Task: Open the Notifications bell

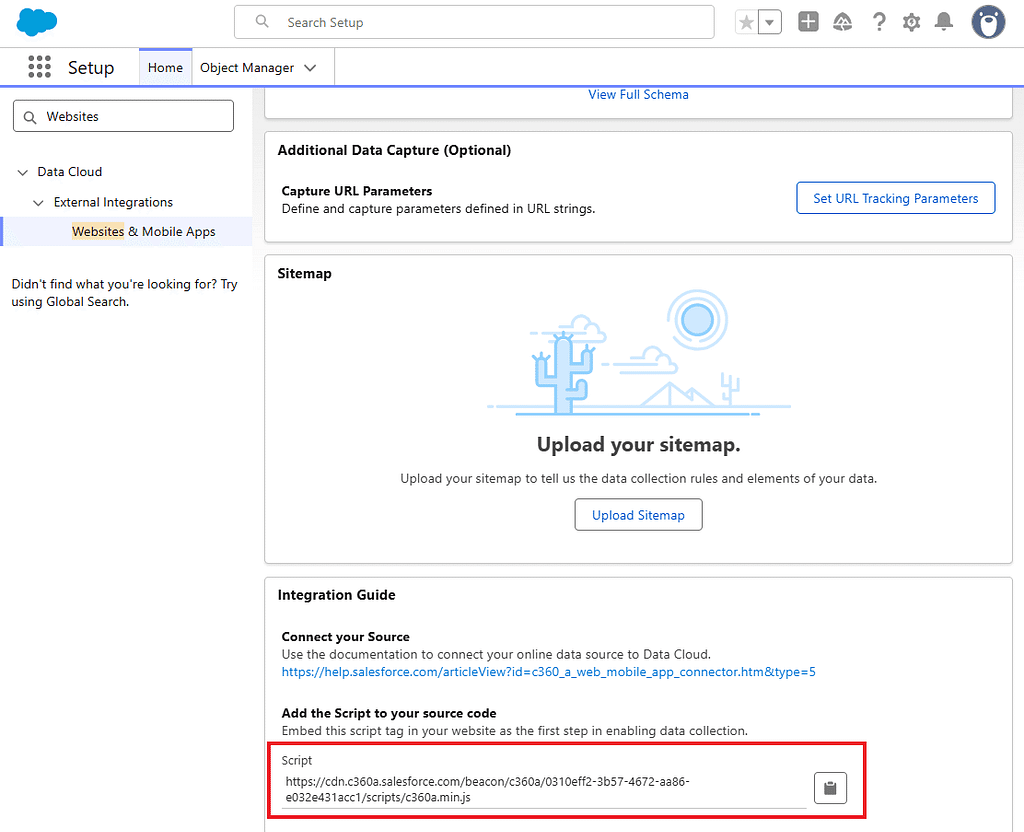Action: click(944, 22)
